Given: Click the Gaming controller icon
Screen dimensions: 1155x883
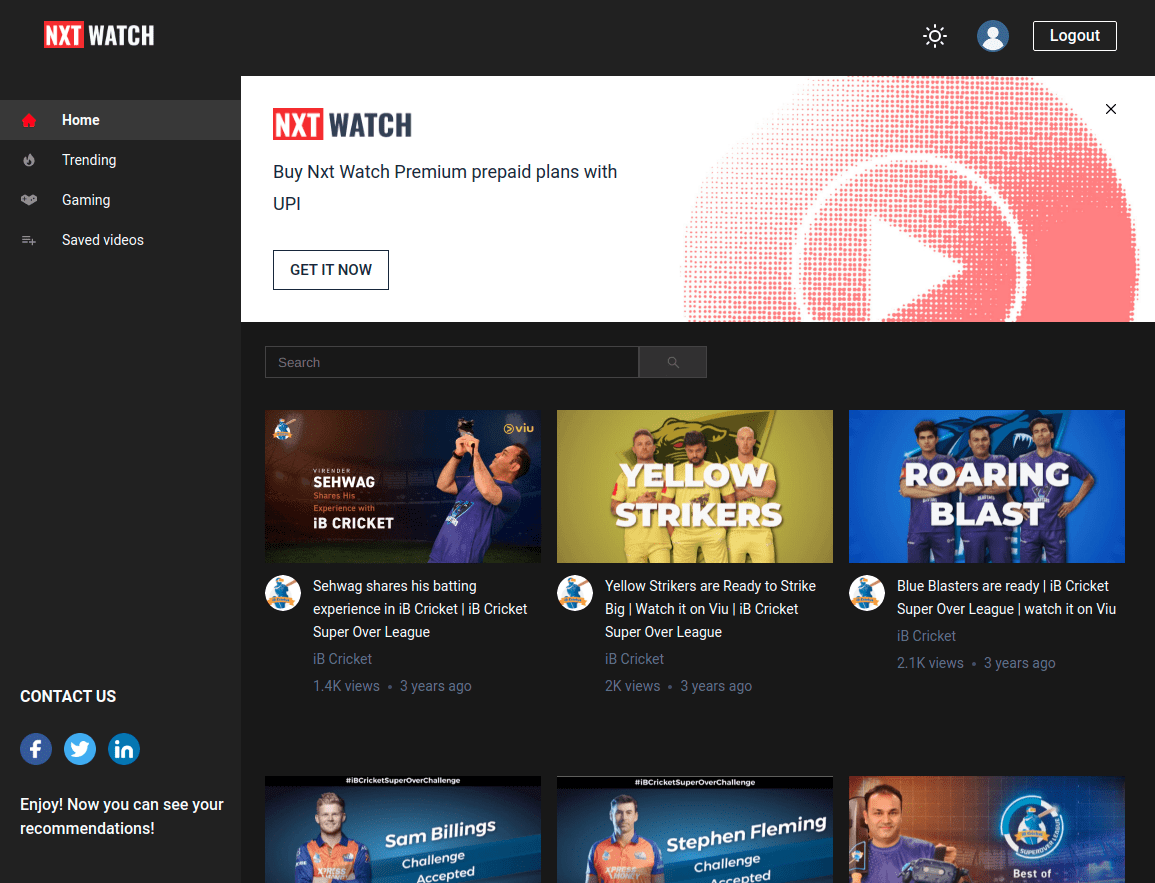Looking at the screenshot, I should 29,200.
